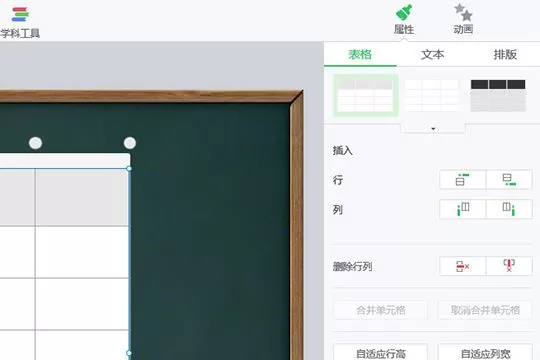Screen dimensions: 540x360
Task: Click the 合并单元格 button
Action: click(381, 310)
